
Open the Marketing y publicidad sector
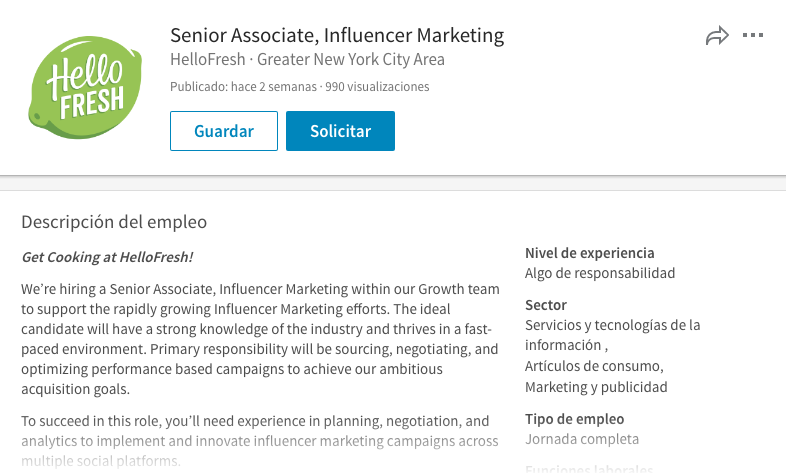pyautogui.click(x=596, y=387)
